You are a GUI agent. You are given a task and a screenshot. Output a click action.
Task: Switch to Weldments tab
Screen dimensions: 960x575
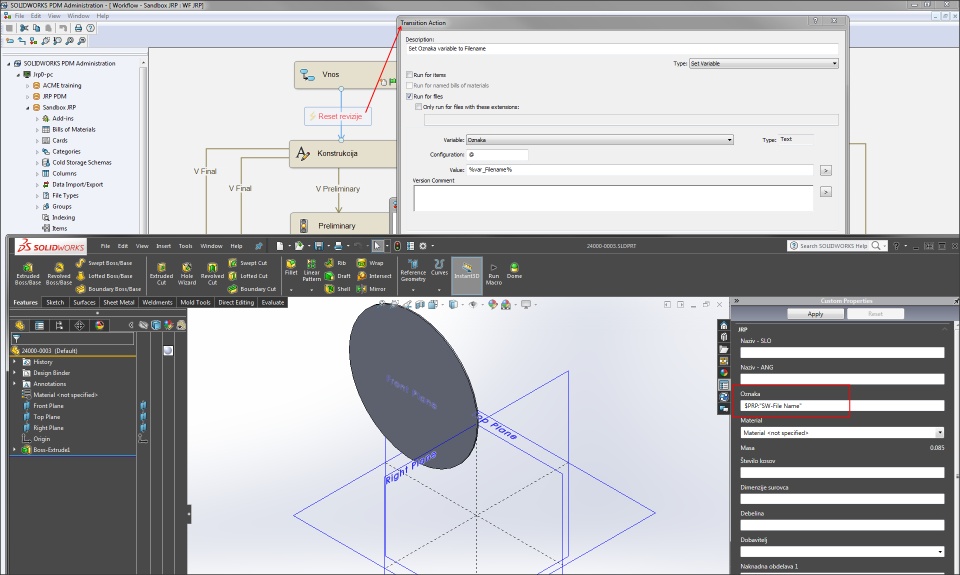pyautogui.click(x=157, y=303)
